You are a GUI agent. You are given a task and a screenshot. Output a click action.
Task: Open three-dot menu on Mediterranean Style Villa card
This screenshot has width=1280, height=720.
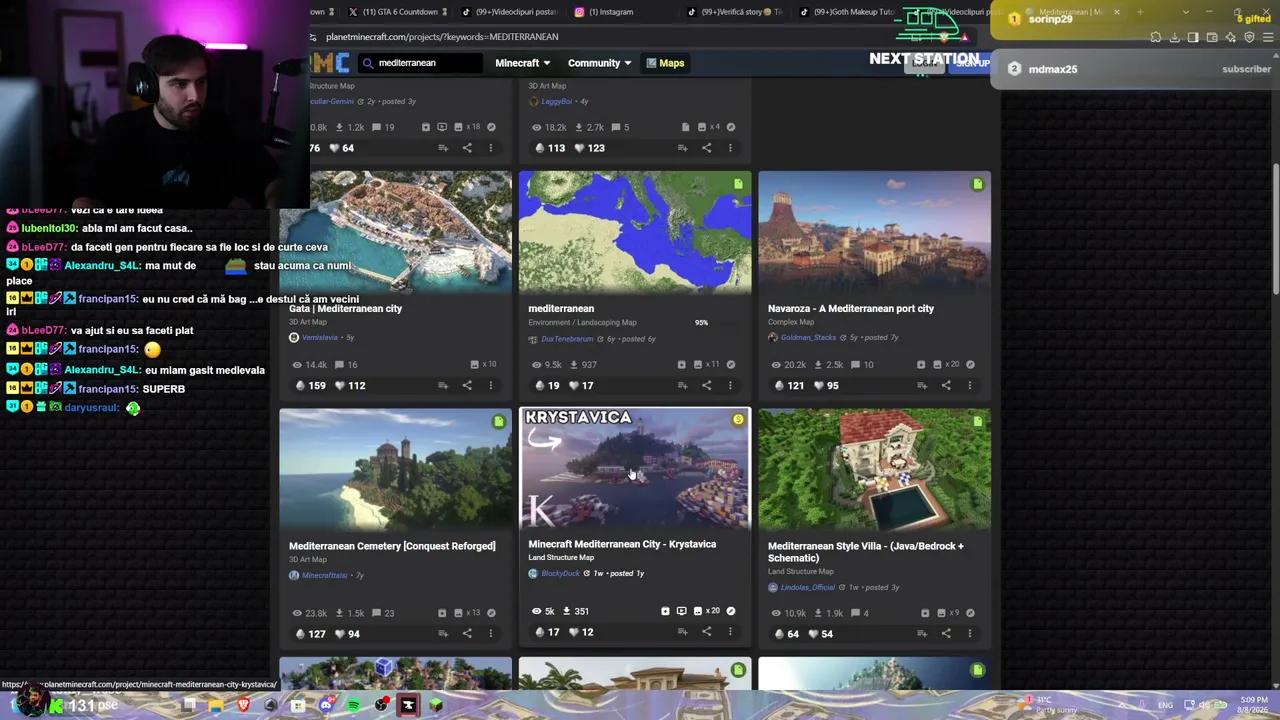coord(969,633)
